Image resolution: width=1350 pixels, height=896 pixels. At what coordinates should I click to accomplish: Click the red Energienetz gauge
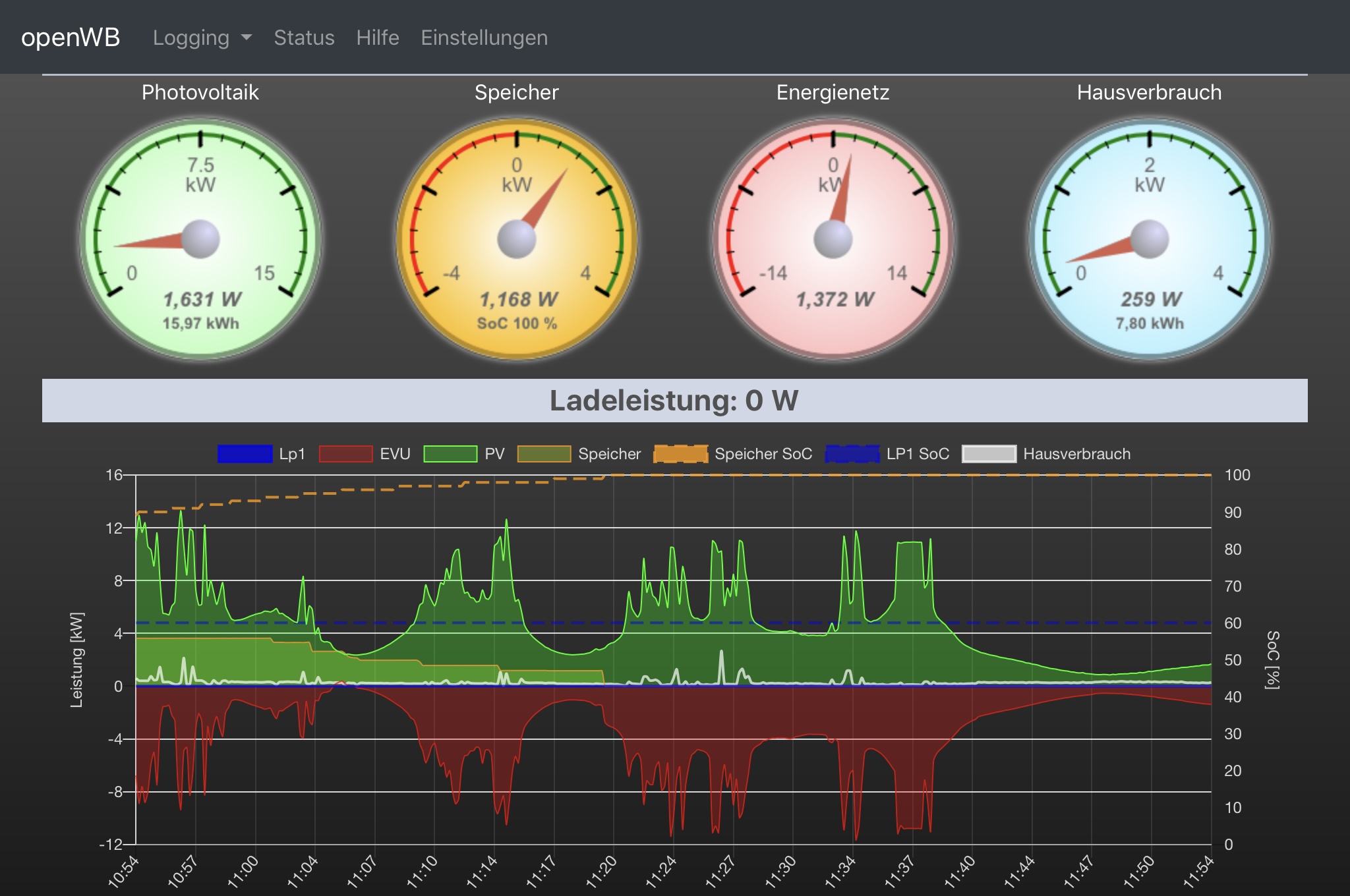[833, 238]
